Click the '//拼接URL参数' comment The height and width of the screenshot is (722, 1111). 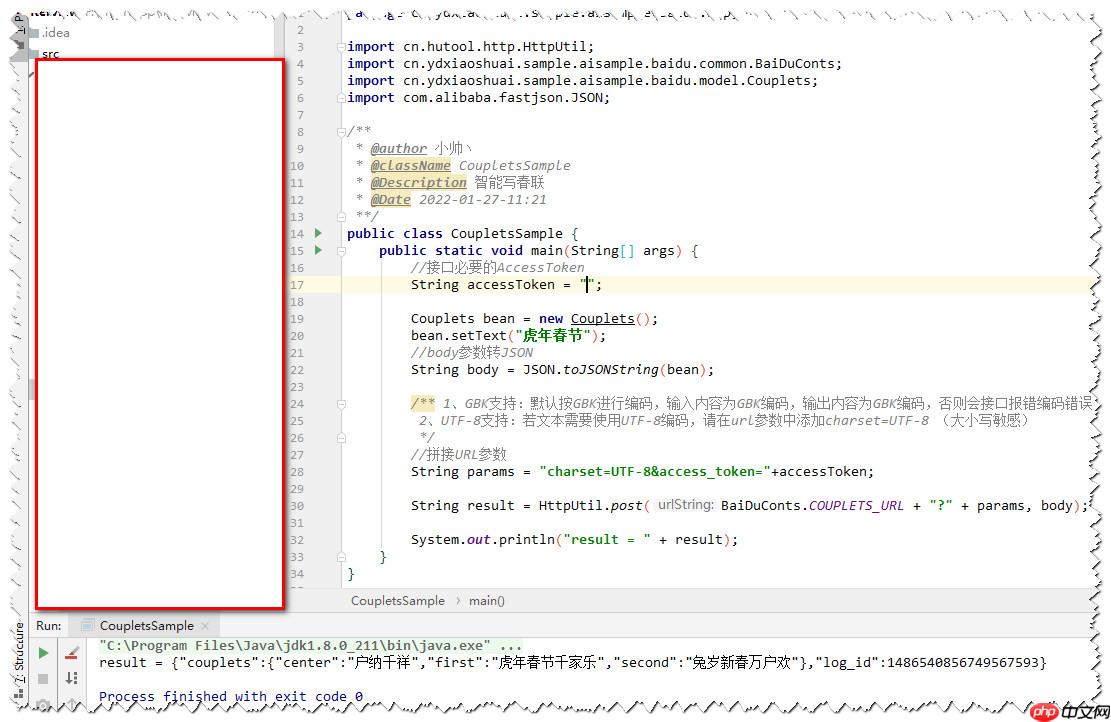pos(458,455)
